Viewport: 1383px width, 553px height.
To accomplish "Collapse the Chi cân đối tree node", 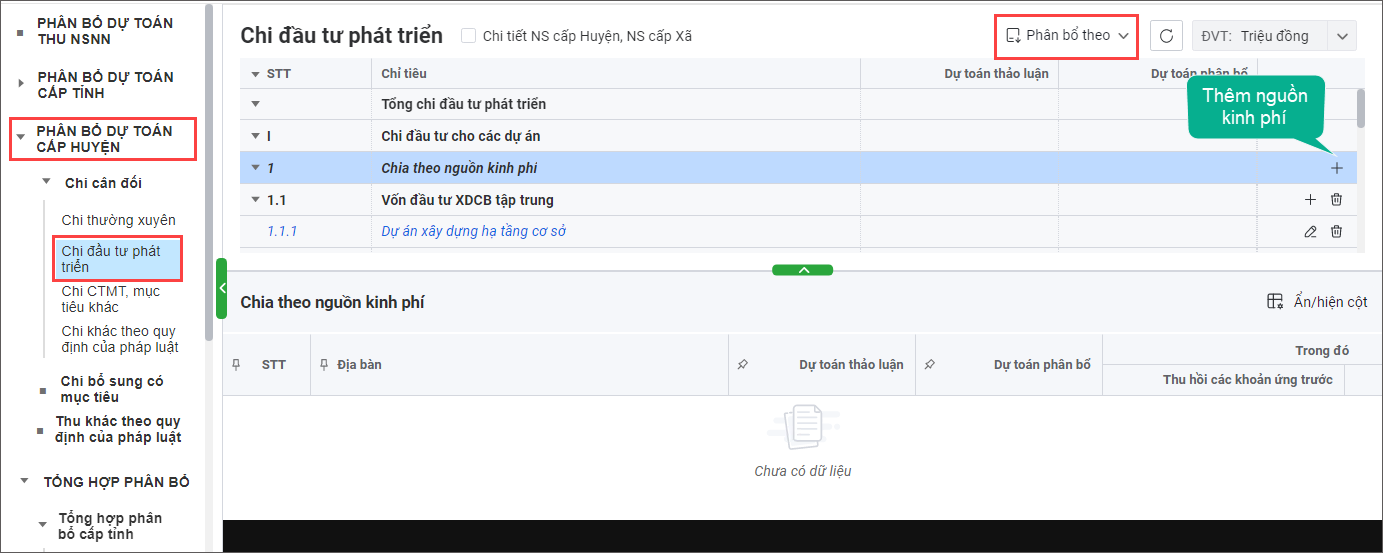I will [x=46, y=182].
